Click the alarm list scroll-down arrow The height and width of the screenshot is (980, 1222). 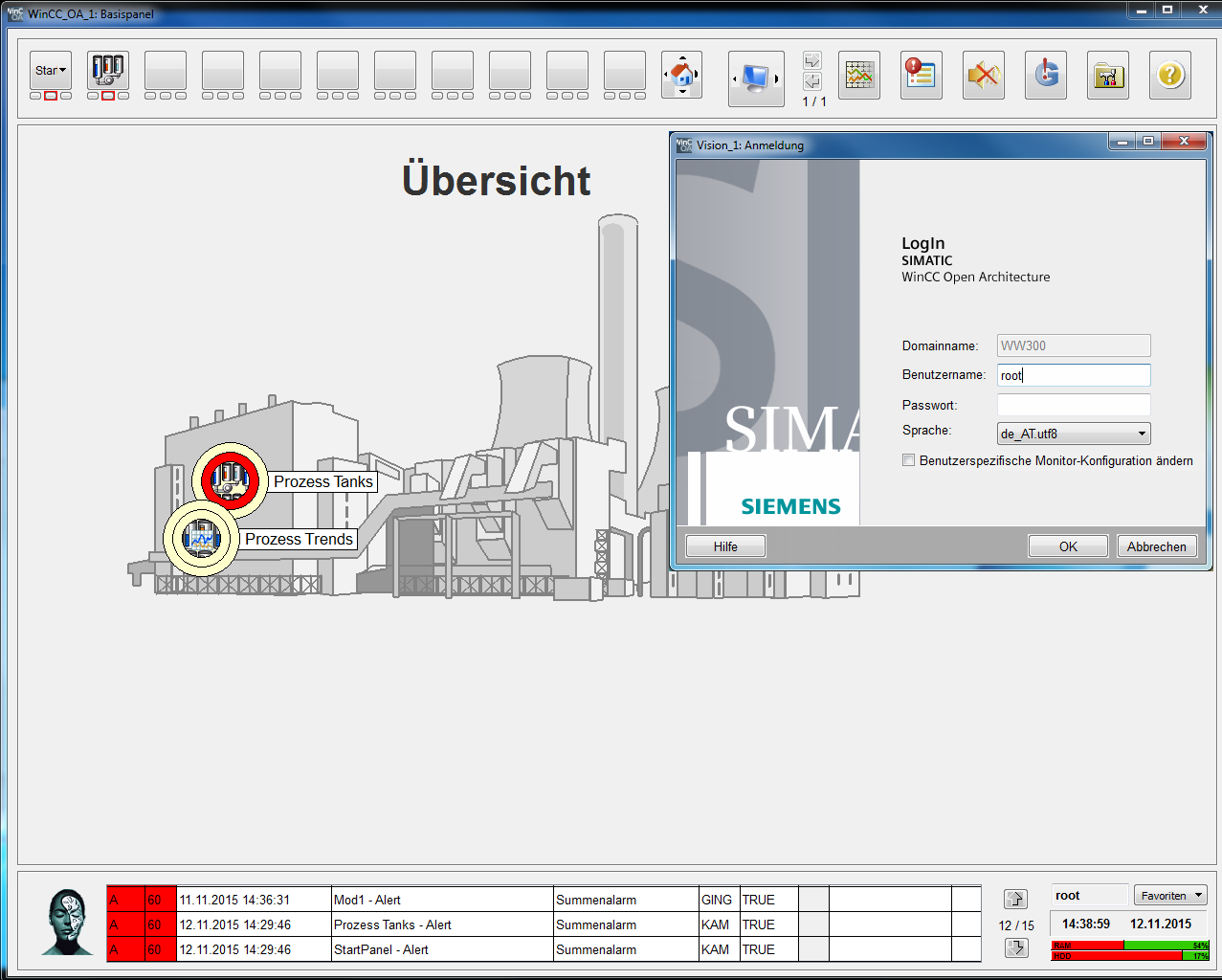(x=1015, y=947)
